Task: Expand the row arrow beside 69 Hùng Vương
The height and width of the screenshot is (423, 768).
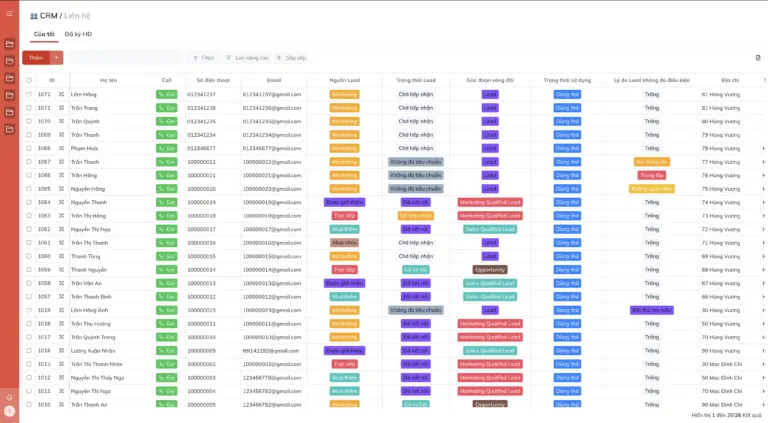Action: coord(763,256)
